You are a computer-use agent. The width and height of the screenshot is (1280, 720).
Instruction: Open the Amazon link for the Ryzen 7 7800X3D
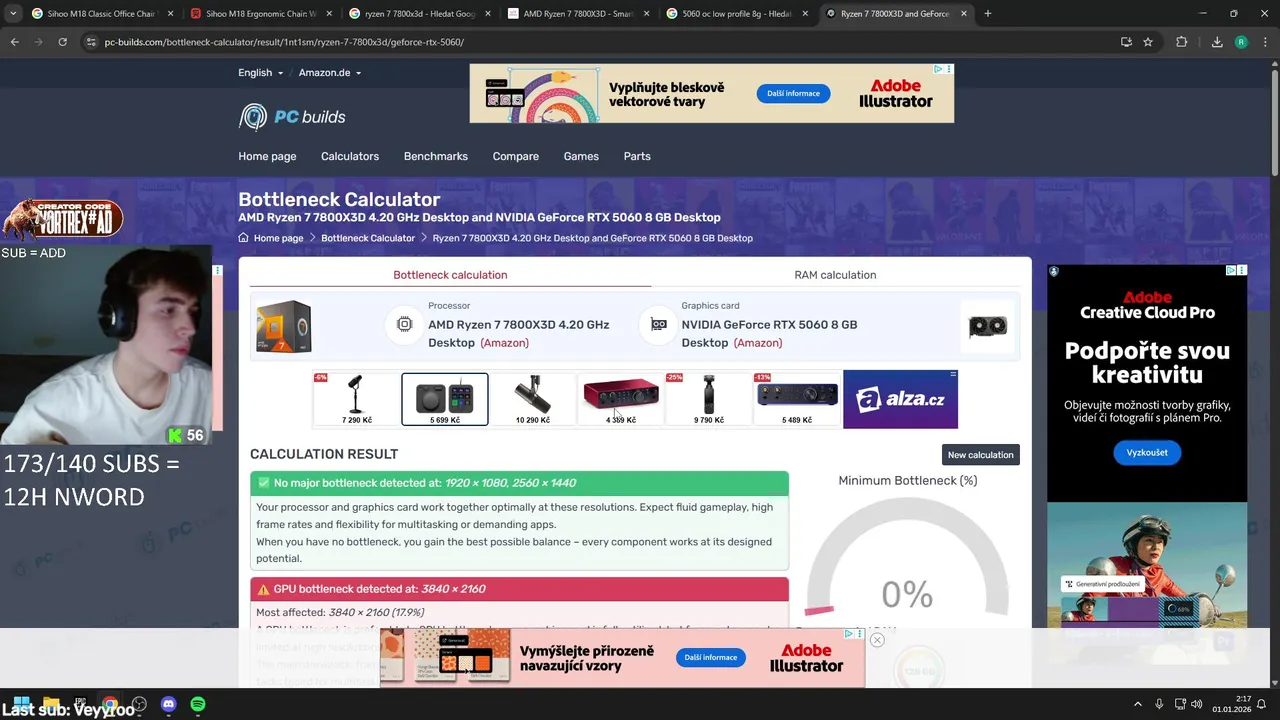tap(504, 343)
